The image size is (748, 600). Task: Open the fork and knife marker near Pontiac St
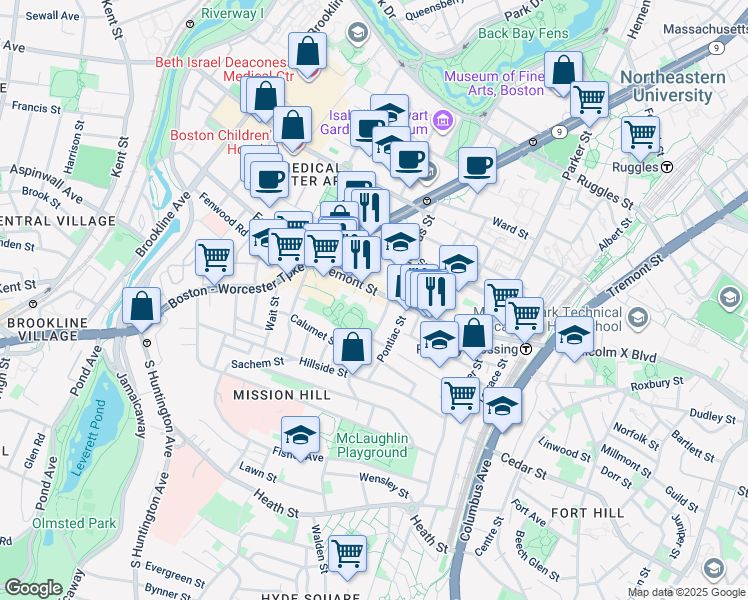click(x=436, y=292)
